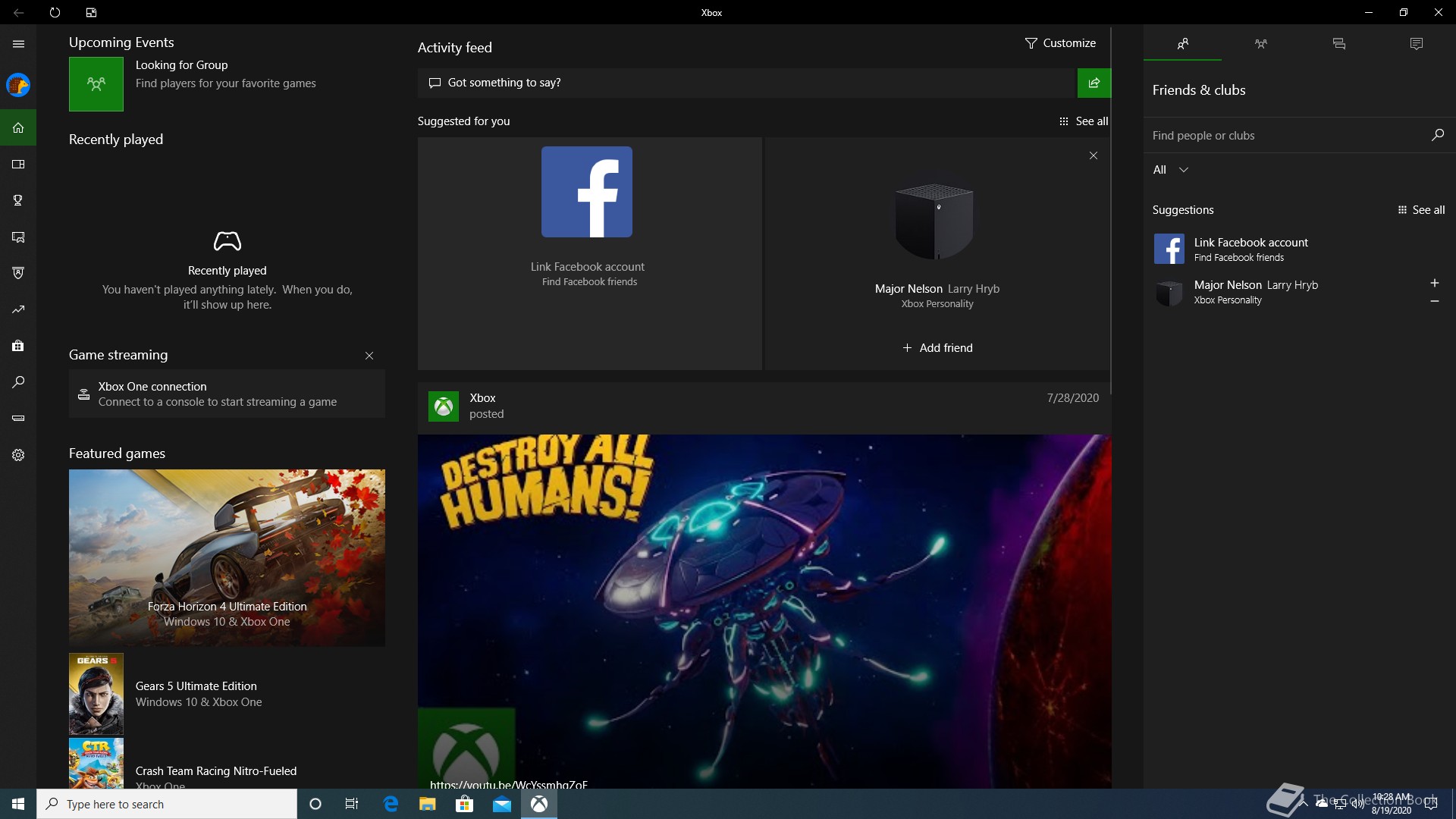Viewport: 1456px width, 819px height.
Task: Open Trending from the sidebar arrow icon
Action: click(18, 309)
